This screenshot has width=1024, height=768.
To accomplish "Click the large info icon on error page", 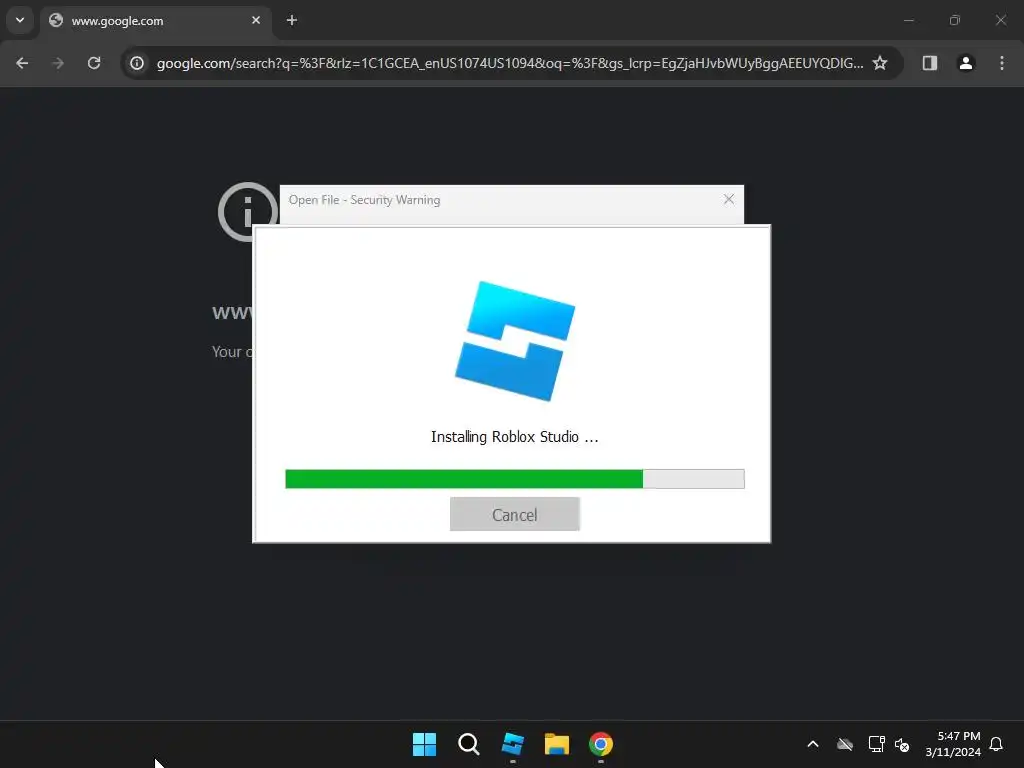I will pyautogui.click(x=248, y=212).
